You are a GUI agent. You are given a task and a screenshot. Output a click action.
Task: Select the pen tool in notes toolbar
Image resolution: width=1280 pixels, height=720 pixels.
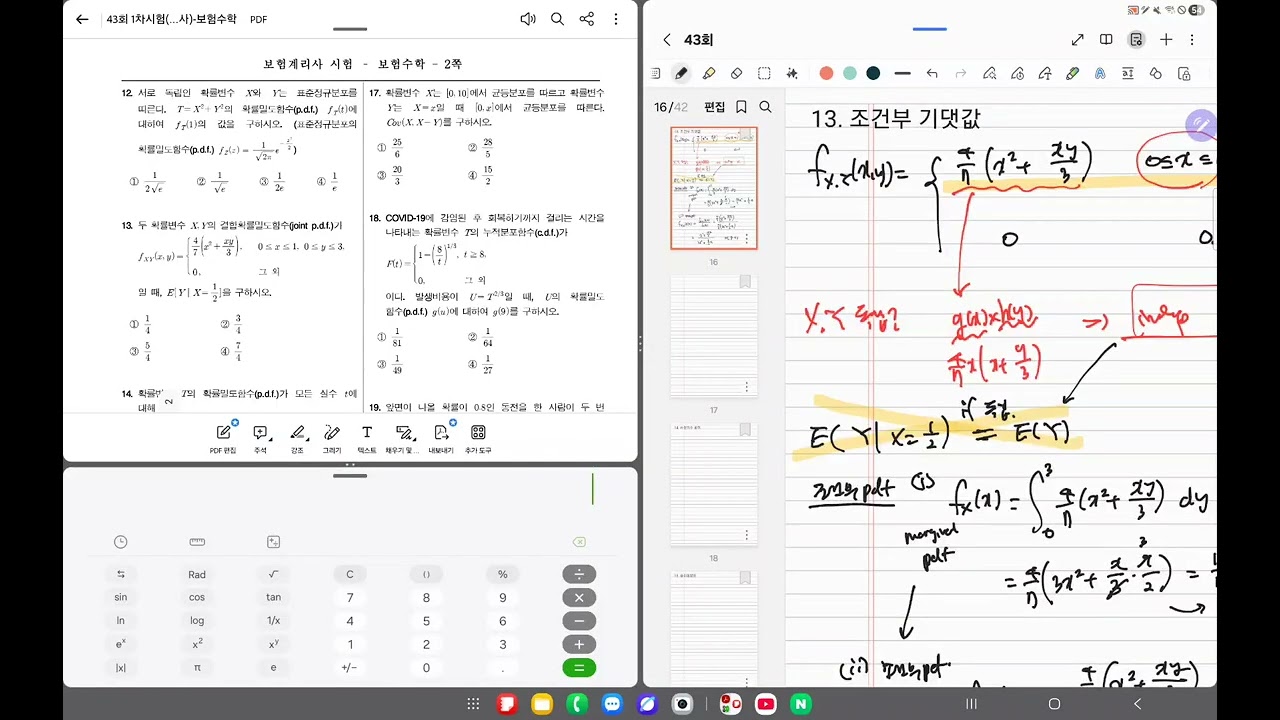click(x=681, y=73)
